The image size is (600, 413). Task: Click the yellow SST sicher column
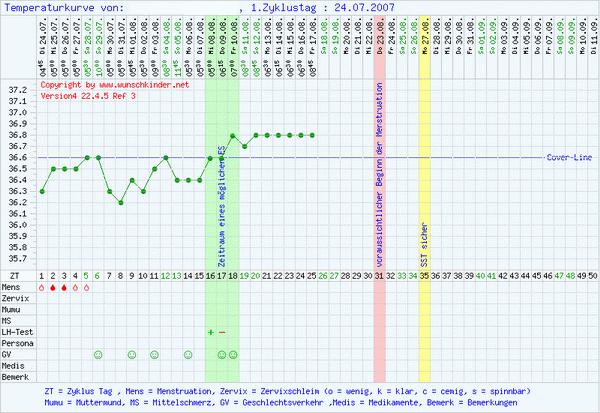click(424, 180)
